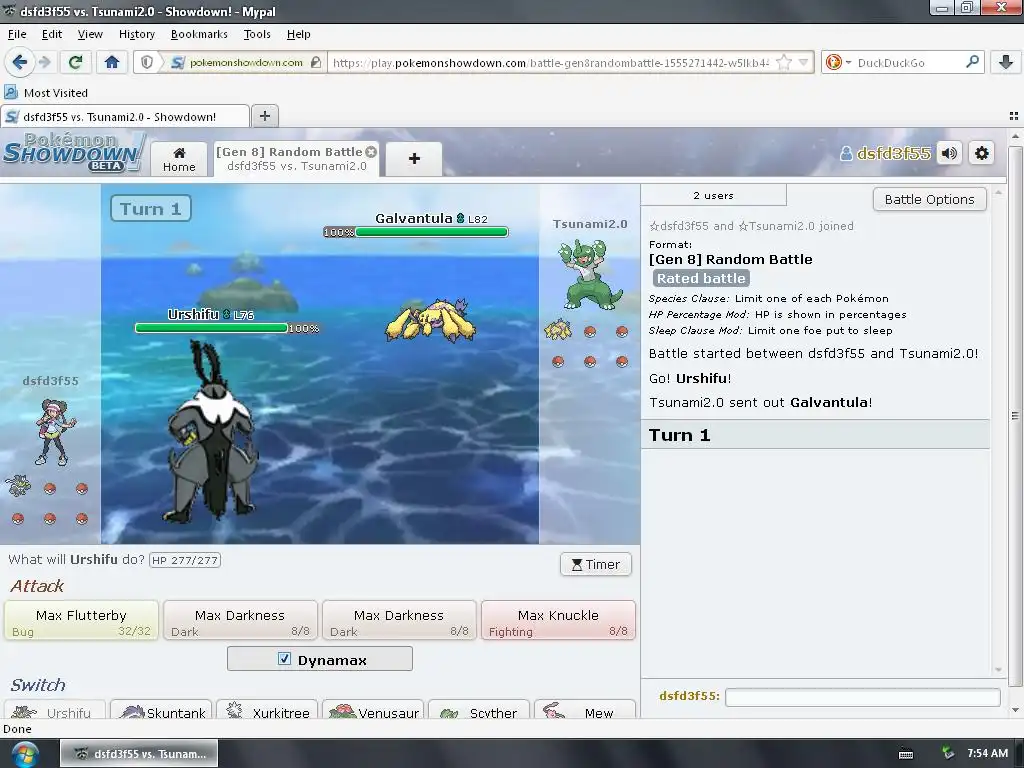This screenshot has height=768, width=1024.
Task: Open the browser home page icon
Action: 112,62
